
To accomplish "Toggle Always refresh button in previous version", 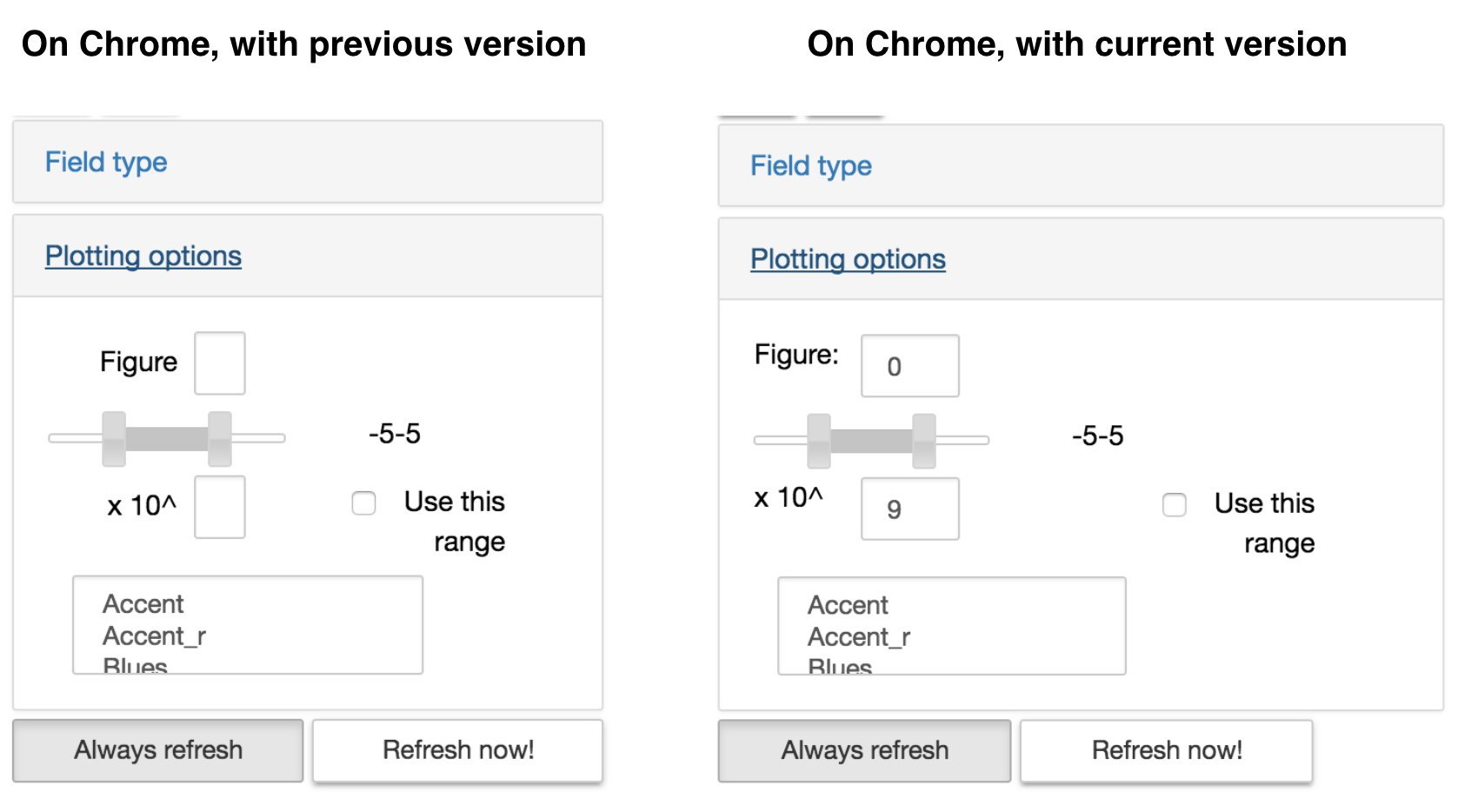I will click(158, 749).
